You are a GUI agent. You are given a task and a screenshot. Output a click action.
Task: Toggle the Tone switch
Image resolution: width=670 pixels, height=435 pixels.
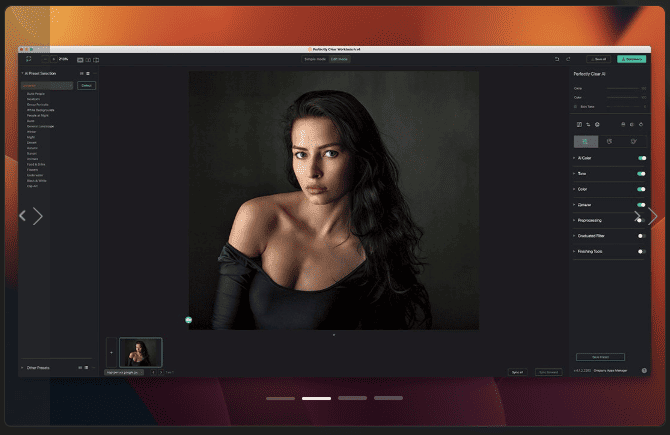point(642,173)
